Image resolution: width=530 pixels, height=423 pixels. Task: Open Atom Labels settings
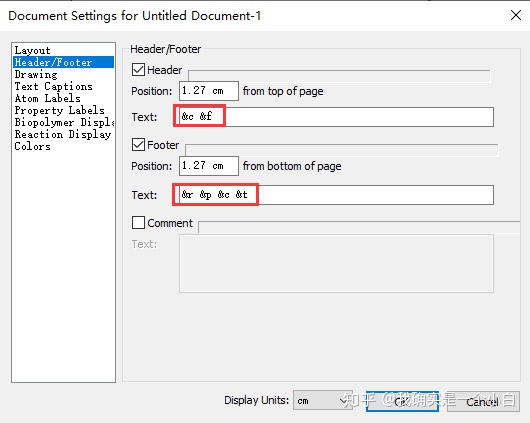coord(63,98)
